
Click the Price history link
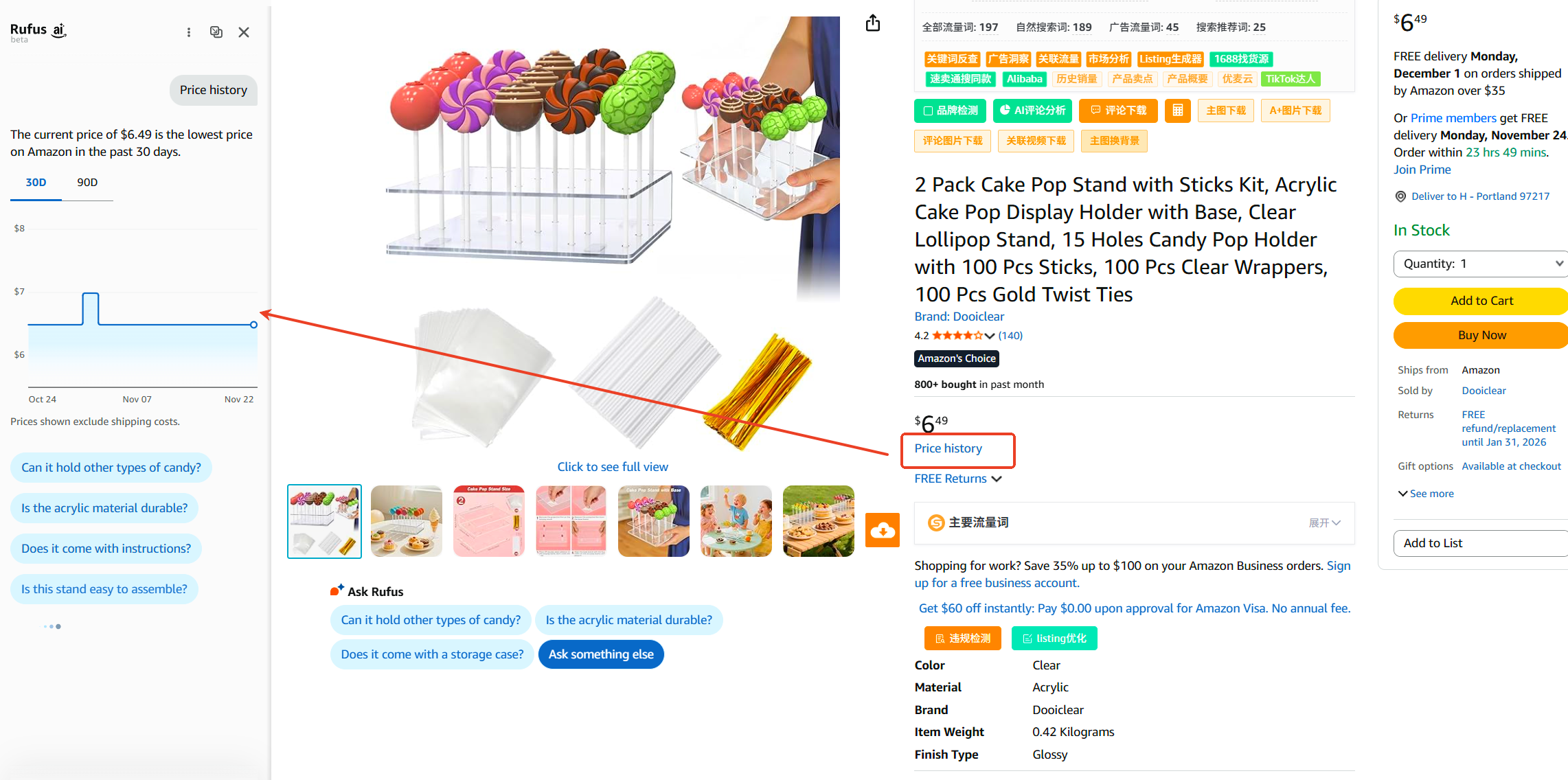pos(948,448)
